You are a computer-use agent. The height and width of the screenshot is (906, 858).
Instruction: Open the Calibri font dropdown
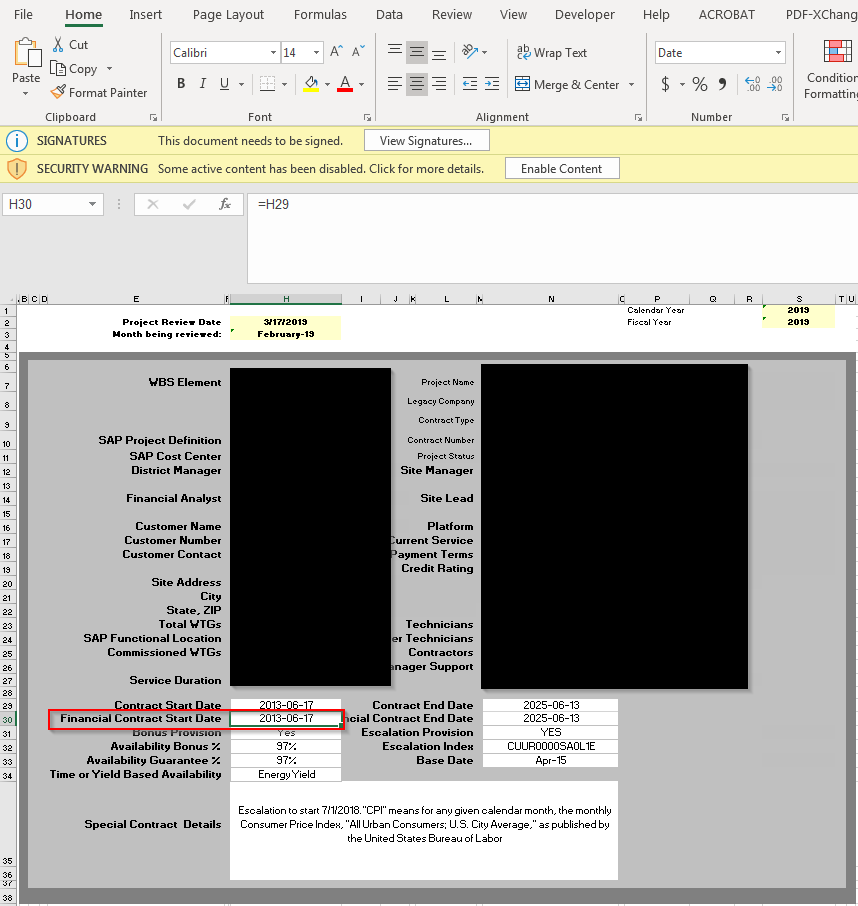click(220, 52)
